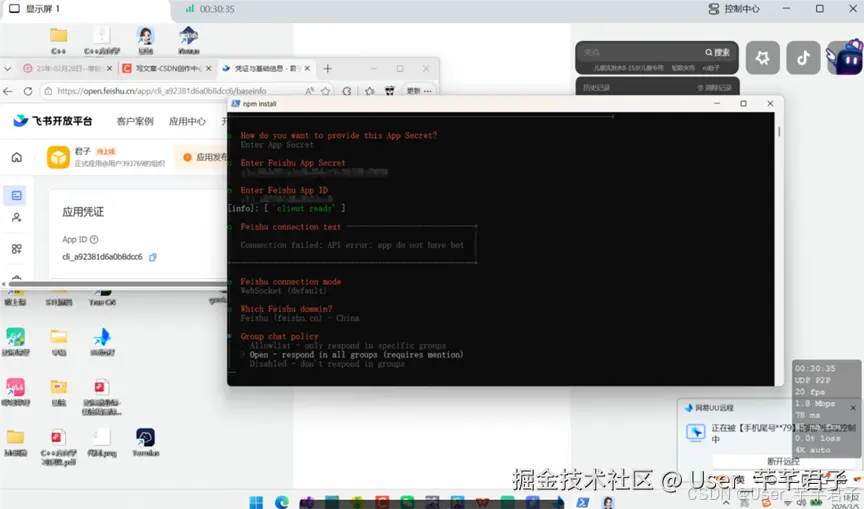Launch Microsoft Edge from taskbar
The image size is (864, 509).
click(x=282, y=502)
